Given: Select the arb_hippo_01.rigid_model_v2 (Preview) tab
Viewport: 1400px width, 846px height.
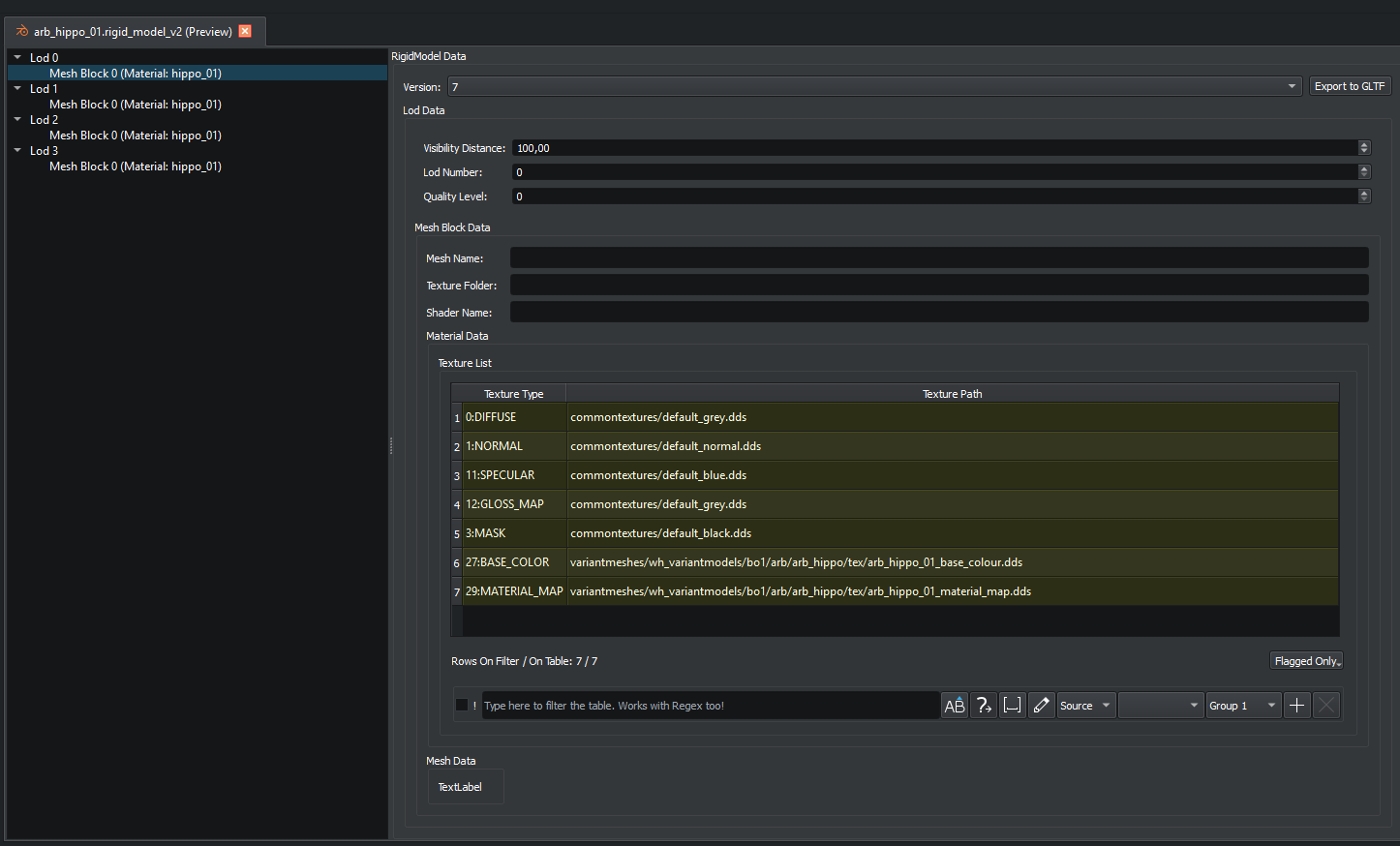Looking at the screenshot, I should pos(133,31).
